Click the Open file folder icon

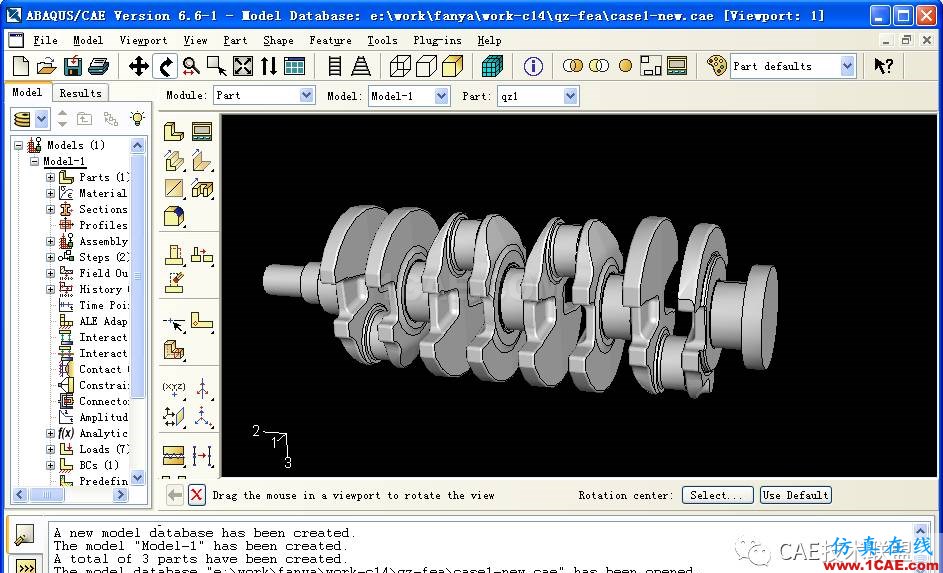[46, 66]
